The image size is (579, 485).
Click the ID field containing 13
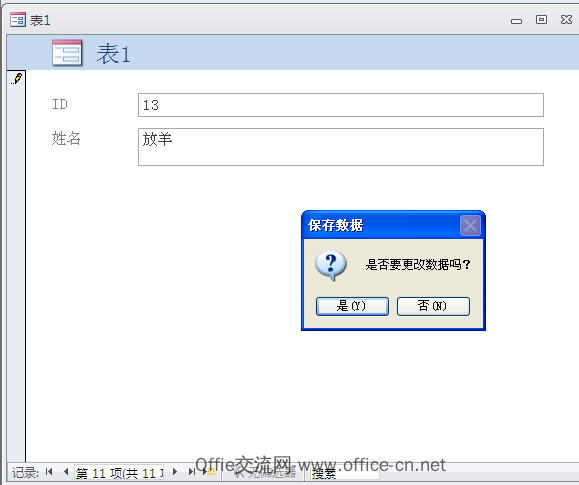click(x=340, y=105)
